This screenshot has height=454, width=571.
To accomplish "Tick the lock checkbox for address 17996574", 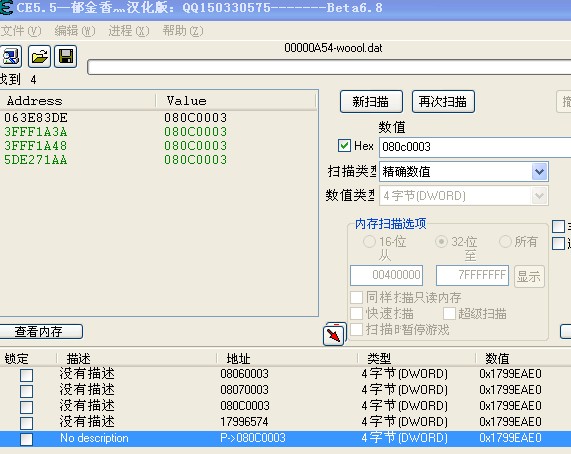I will click(26, 423).
